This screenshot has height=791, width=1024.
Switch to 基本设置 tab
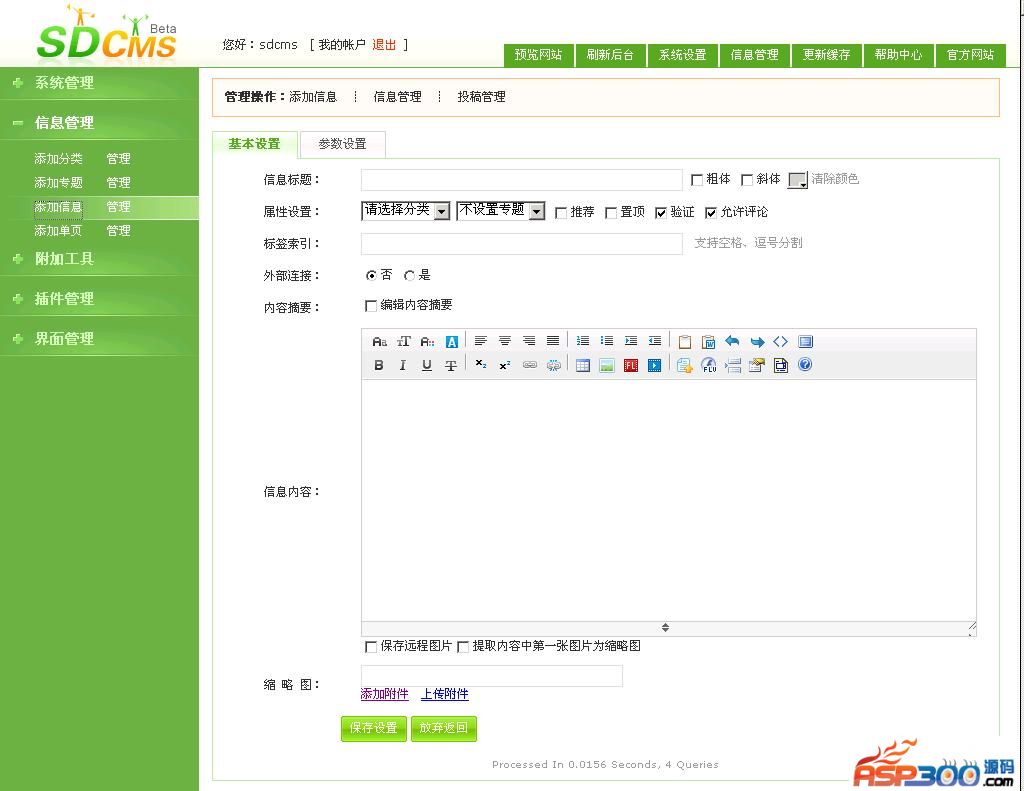pos(254,144)
